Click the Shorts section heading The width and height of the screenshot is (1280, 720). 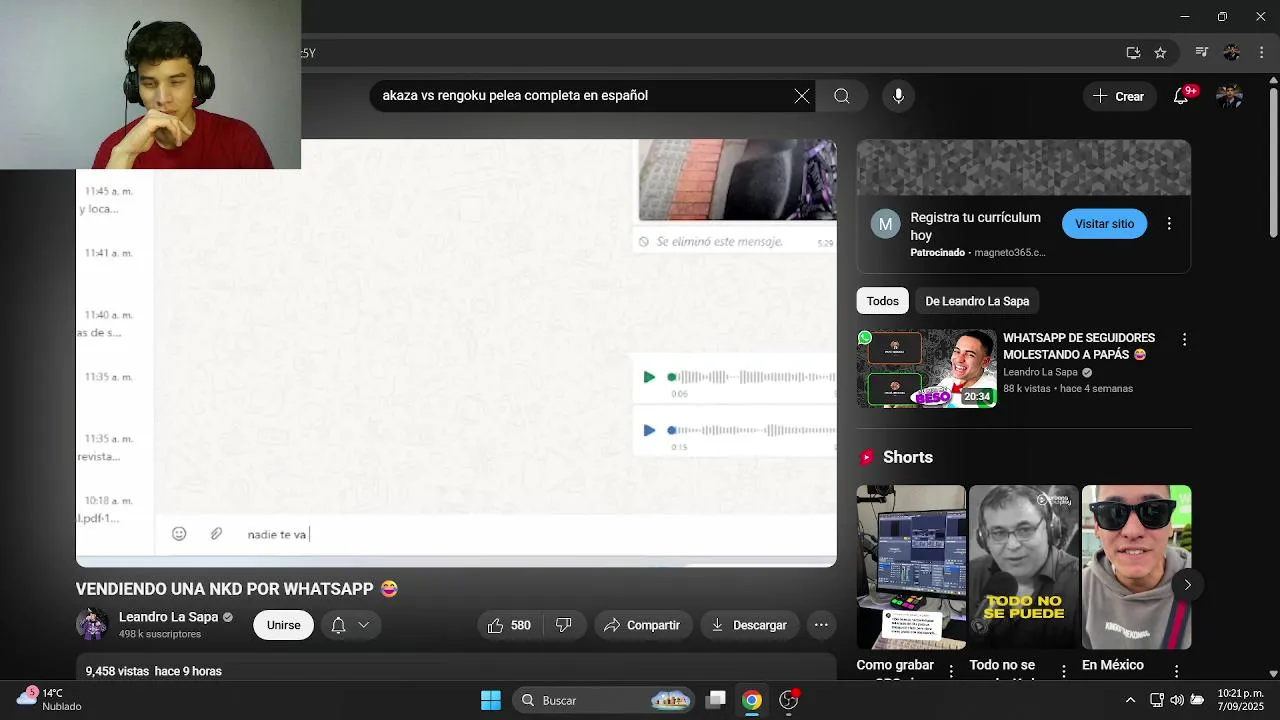click(x=908, y=457)
